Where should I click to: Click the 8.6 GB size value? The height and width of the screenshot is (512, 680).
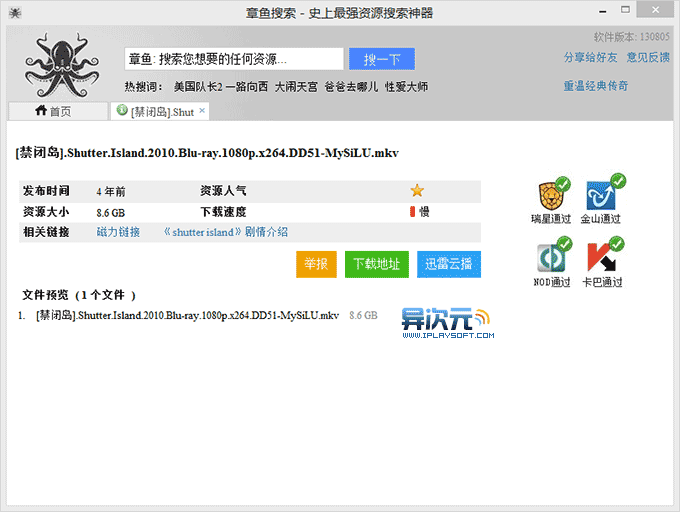pos(111,213)
